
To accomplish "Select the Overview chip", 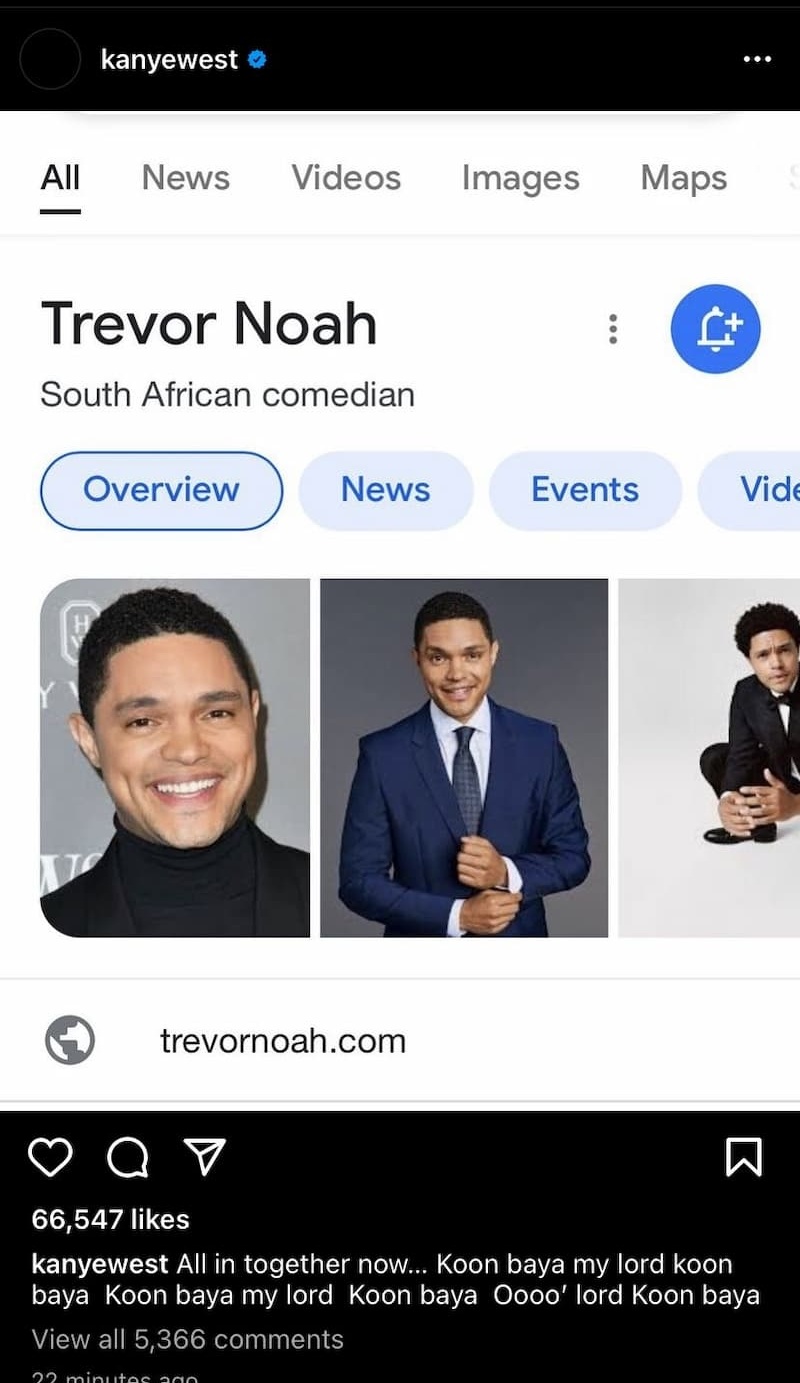I will [x=161, y=490].
